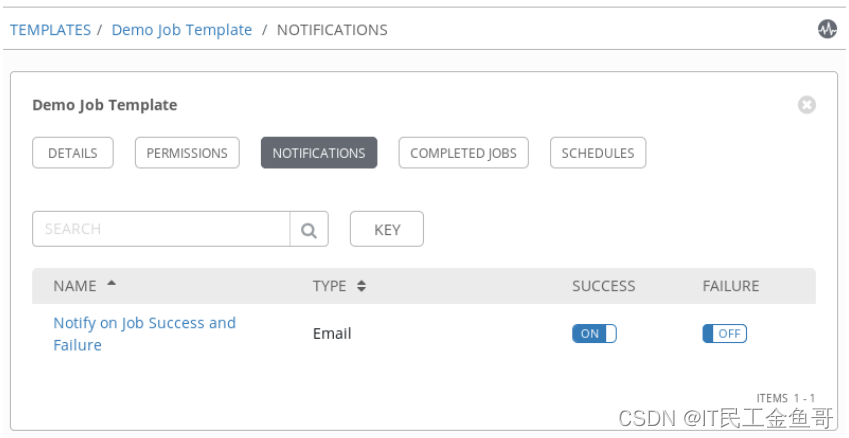Sort by the Name column arrow
The width and height of the screenshot is (849, 438).
point(111,284)
